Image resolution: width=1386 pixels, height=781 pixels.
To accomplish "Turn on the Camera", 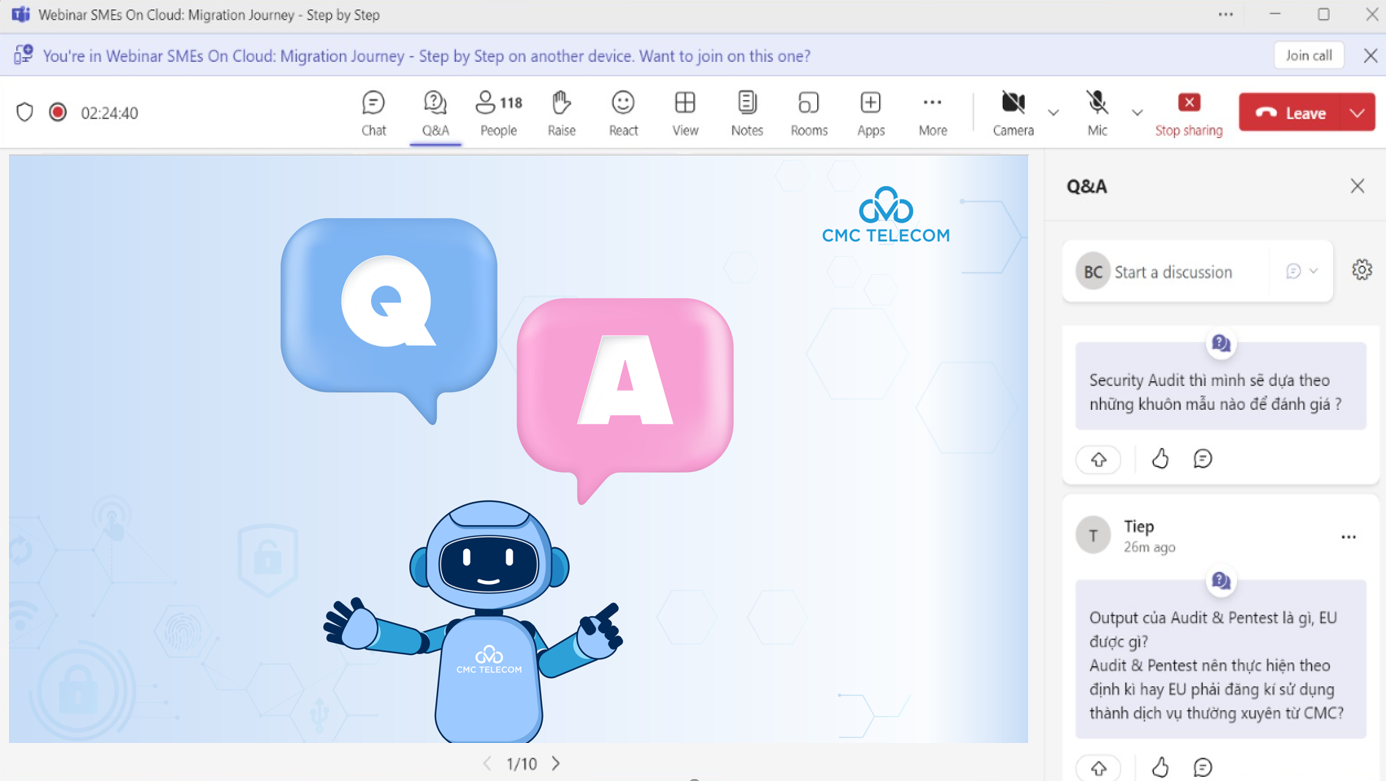I will coord(1013,112).
